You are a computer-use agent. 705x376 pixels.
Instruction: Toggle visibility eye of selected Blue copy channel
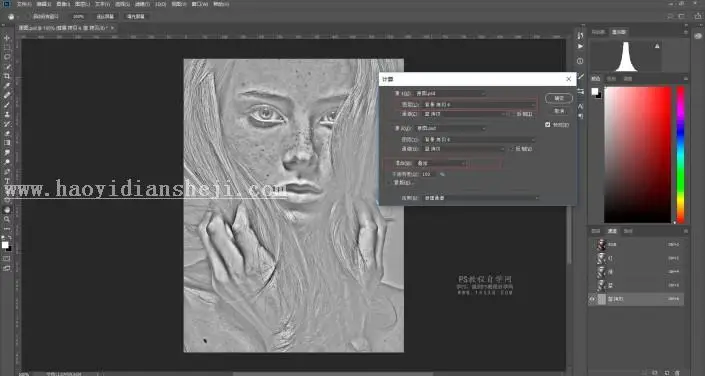pyautogui.click(x=592, y=299)
